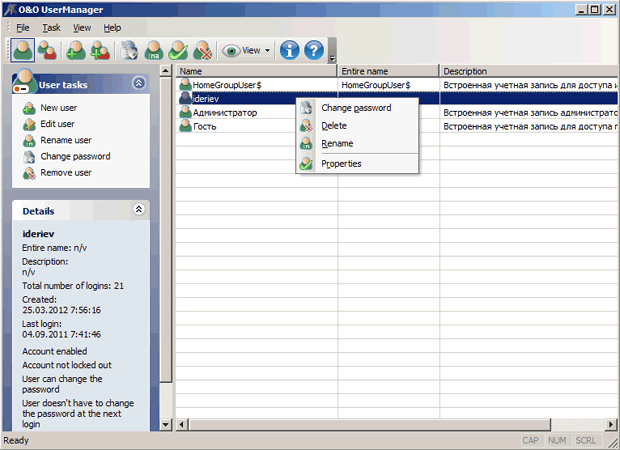Click the change password toolbar icon
620x450 pixels.
(129, 50)
